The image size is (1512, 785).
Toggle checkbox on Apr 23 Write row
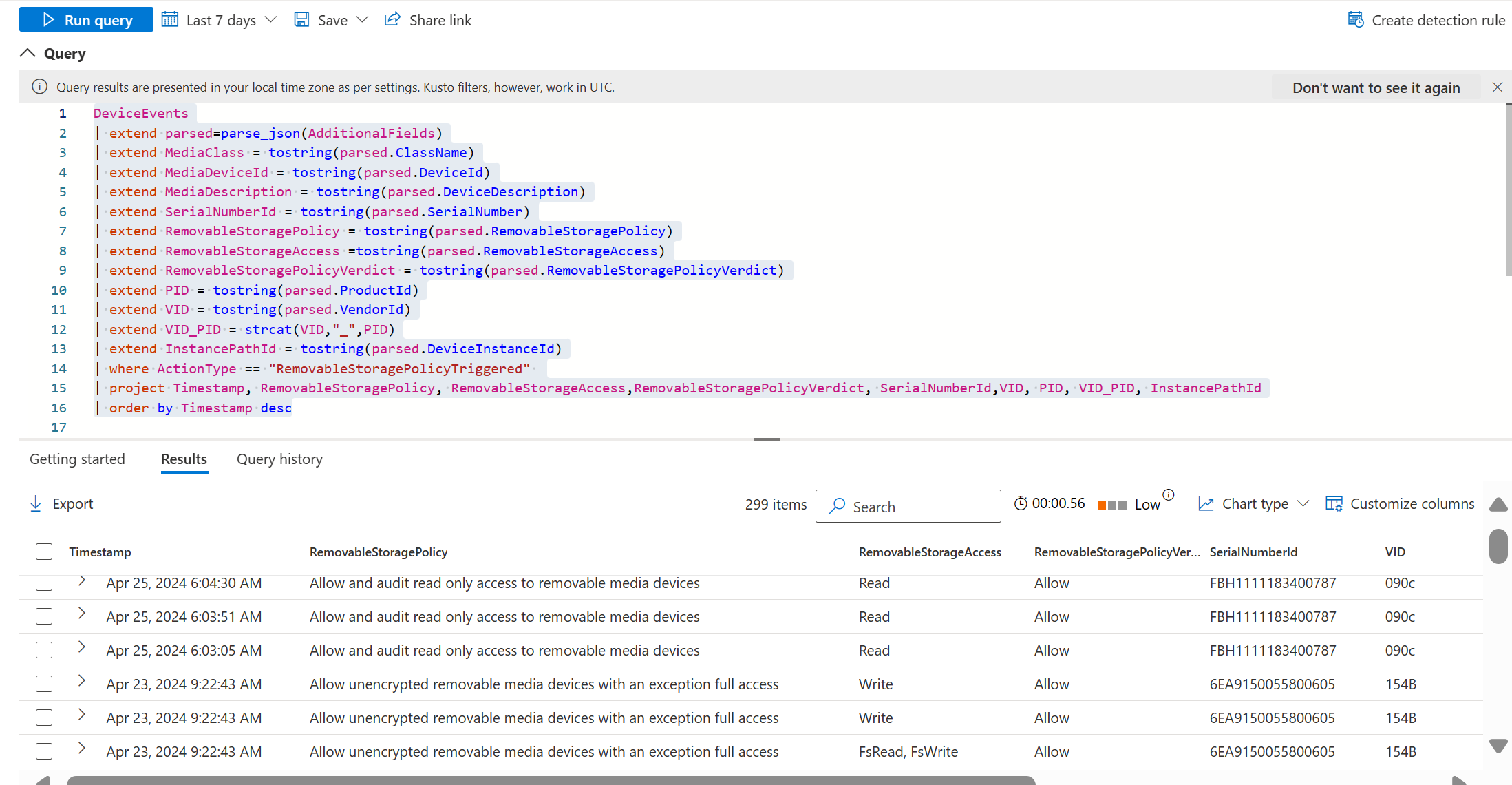coord(43,684)
